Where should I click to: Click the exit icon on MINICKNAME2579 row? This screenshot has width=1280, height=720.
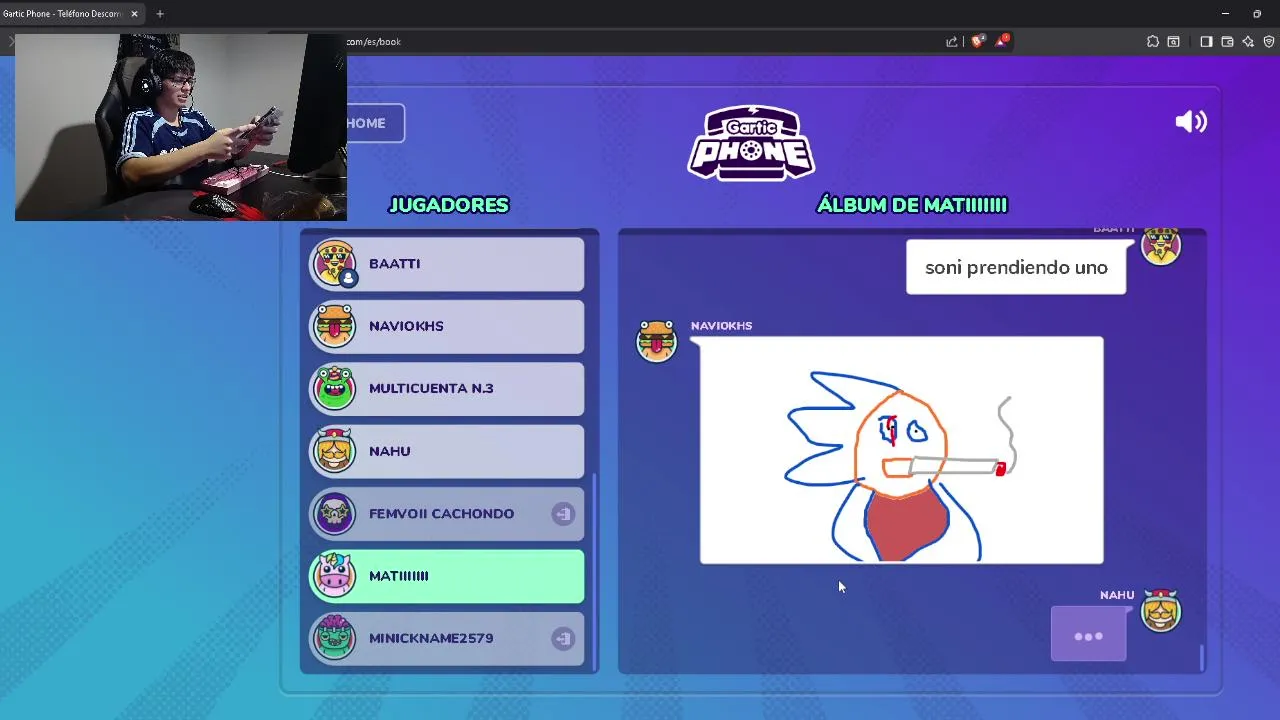(x=563, y=638)
